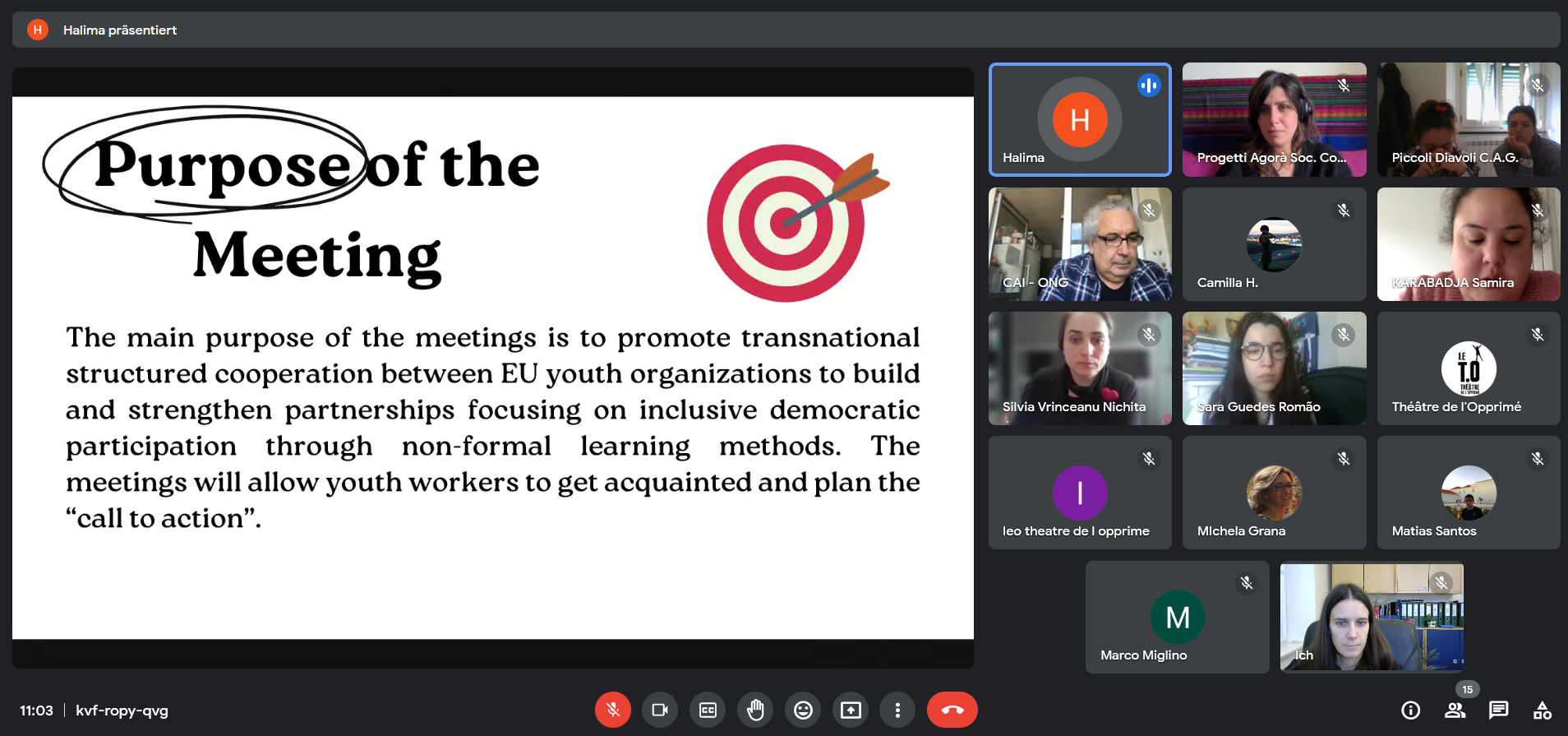The width and height of the screenshot is (1568, 736).
Task: Open emoji reactions
Action: (x=803, y=710)
